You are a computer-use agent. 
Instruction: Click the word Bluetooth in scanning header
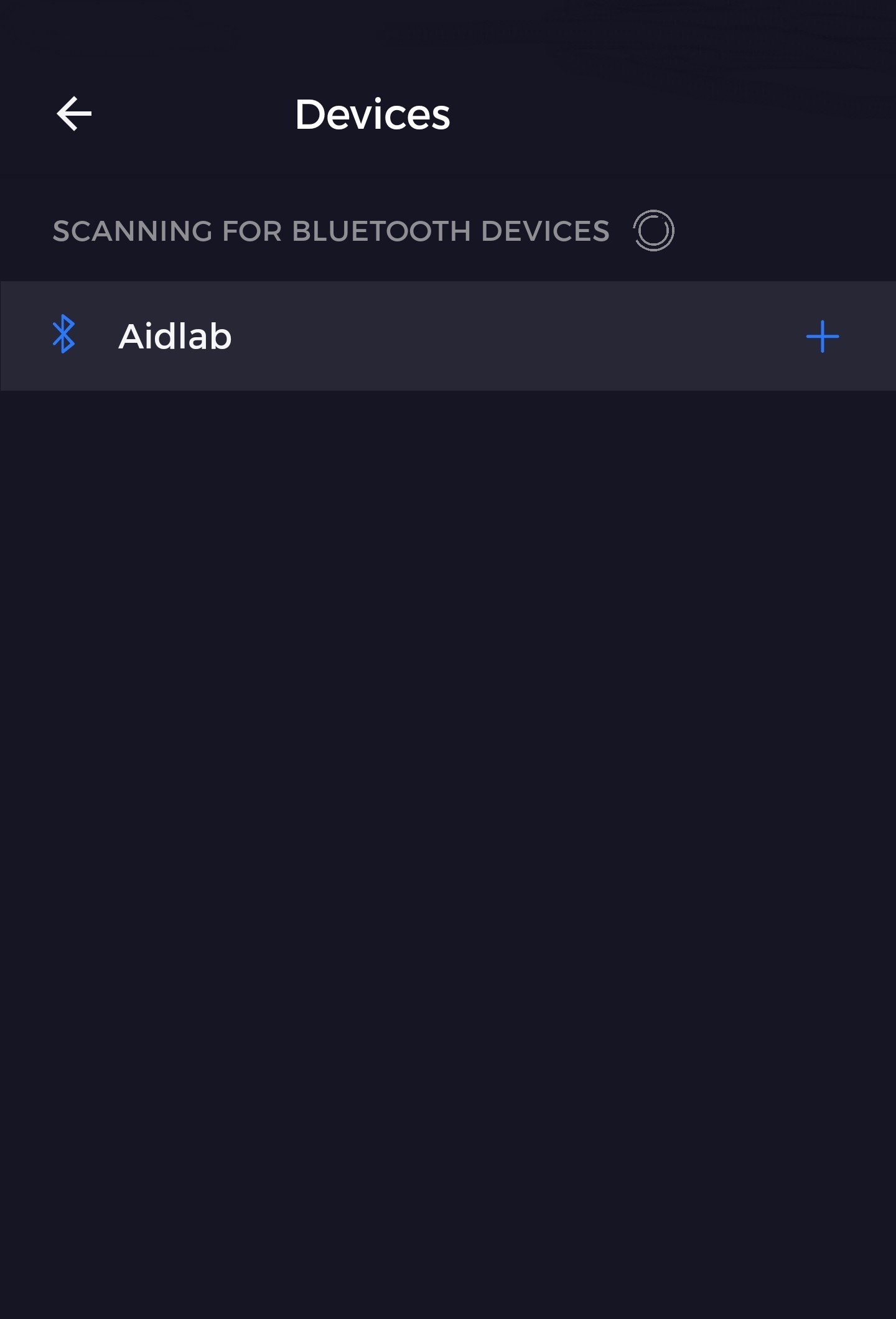tap(381, 231)
